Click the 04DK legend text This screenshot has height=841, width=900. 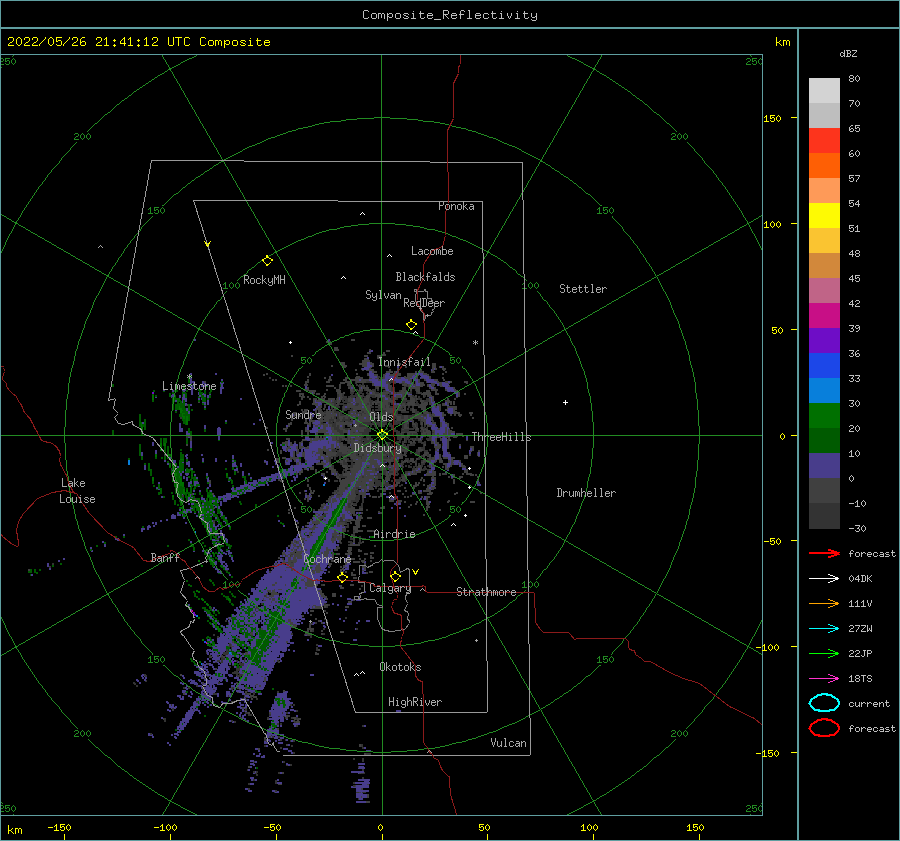pyautogui.click(x=860, y=578)
